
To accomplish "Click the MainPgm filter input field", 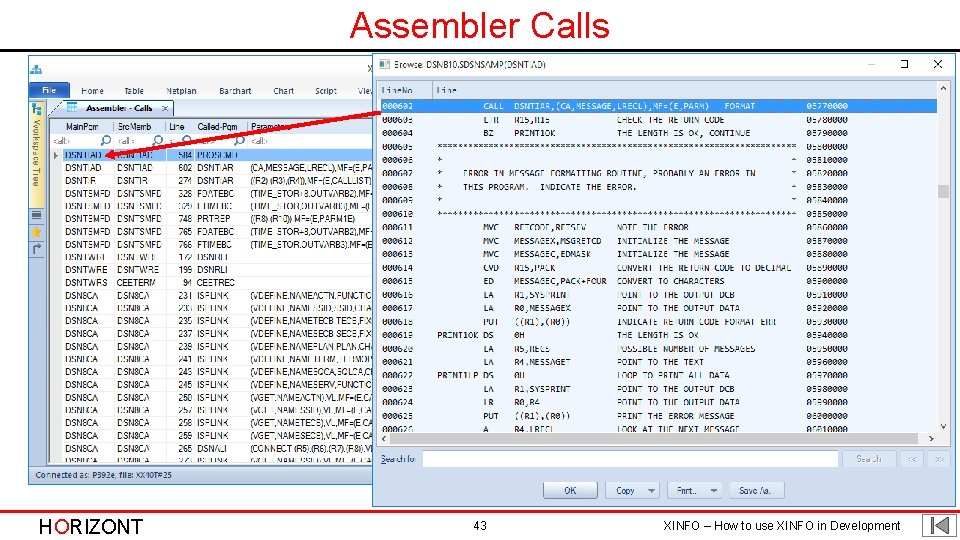I will click(77, 141).
